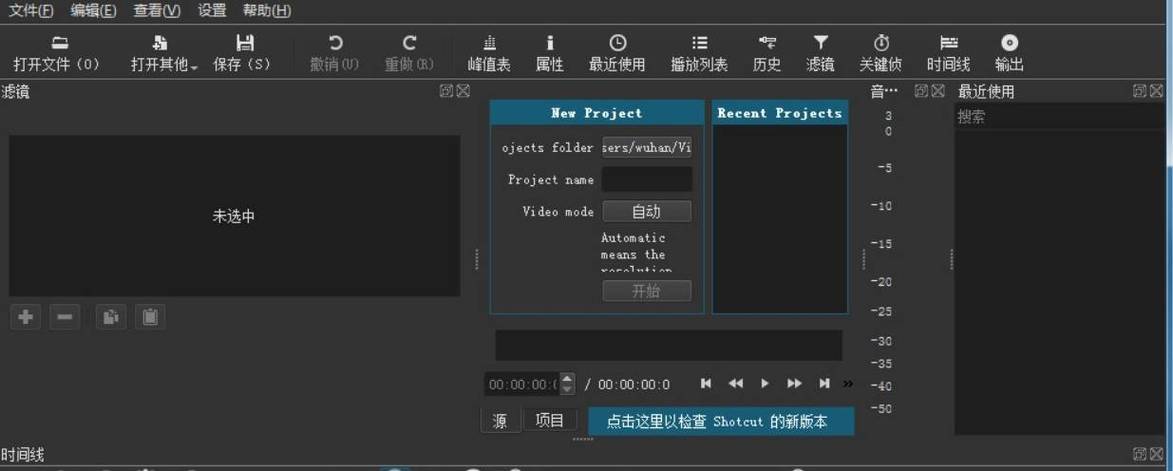This screenshot has width=1173, height=471.
Task: Undock the 滤镜 panel
Action: [447, 91]
